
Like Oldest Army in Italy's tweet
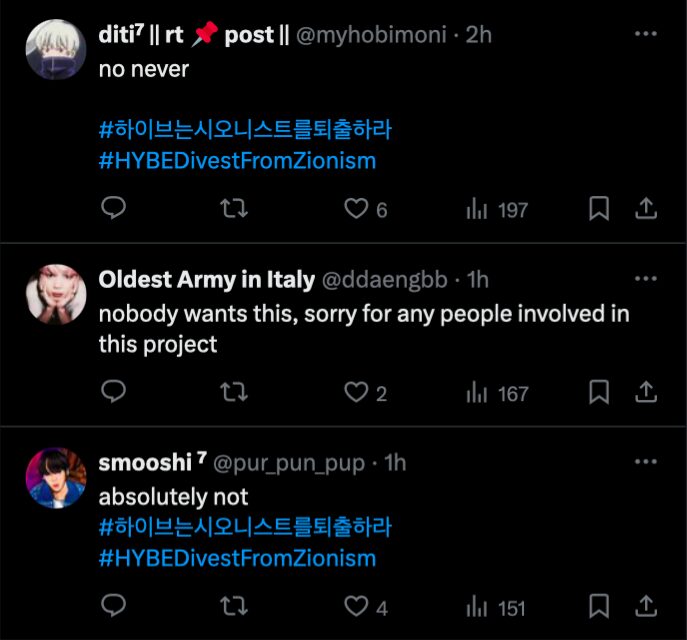coord(357,392)
